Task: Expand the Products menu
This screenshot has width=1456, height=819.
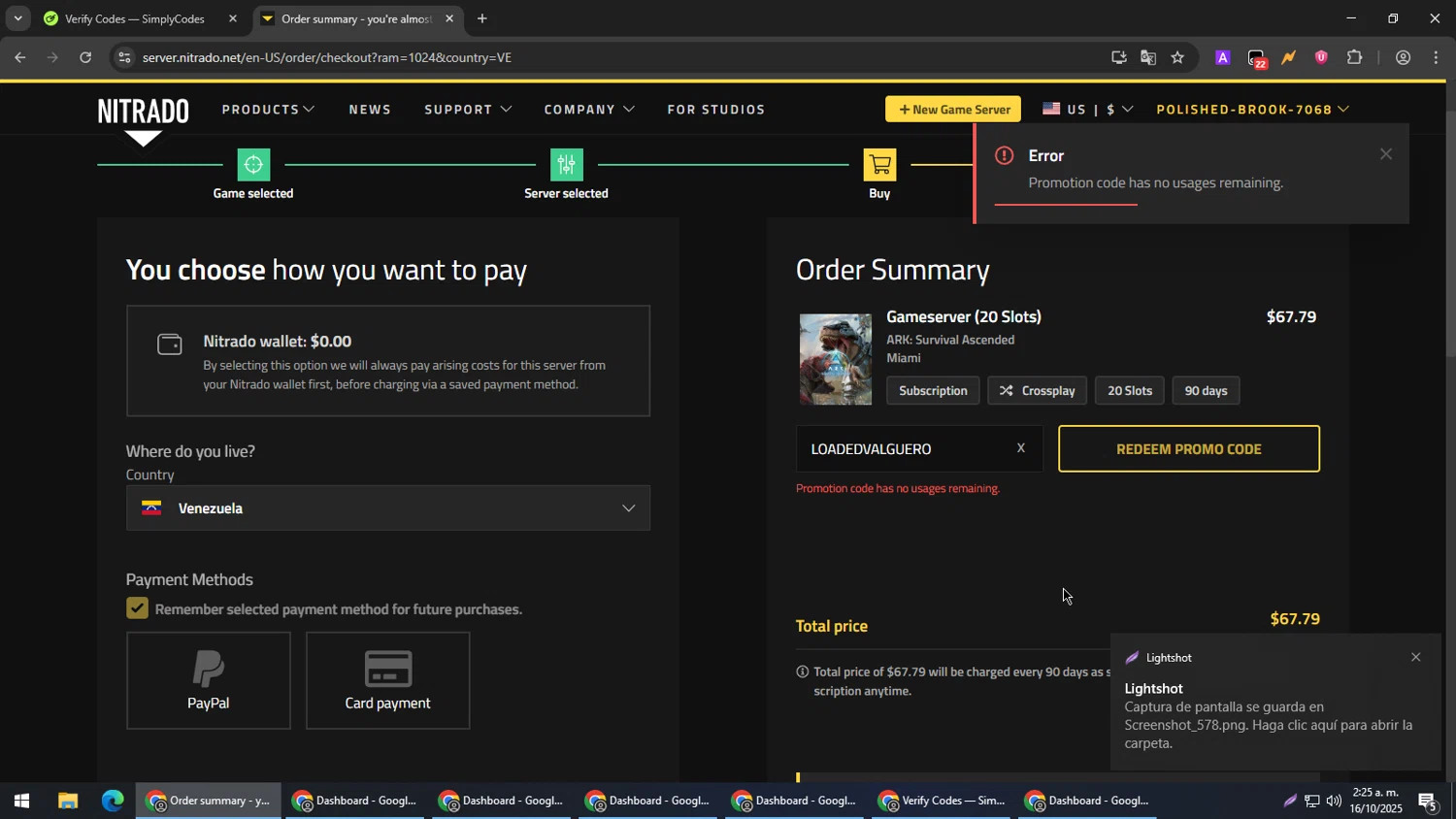Action: click(x=268, y=110)
